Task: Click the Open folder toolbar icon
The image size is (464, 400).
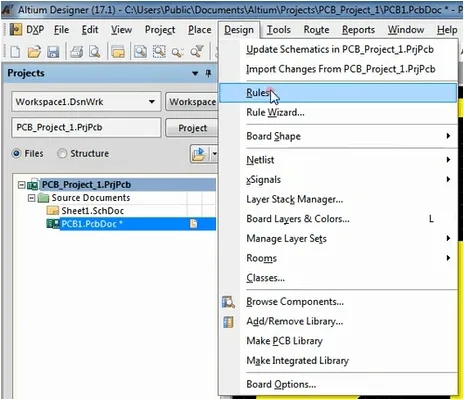Action: coord(34,52)
